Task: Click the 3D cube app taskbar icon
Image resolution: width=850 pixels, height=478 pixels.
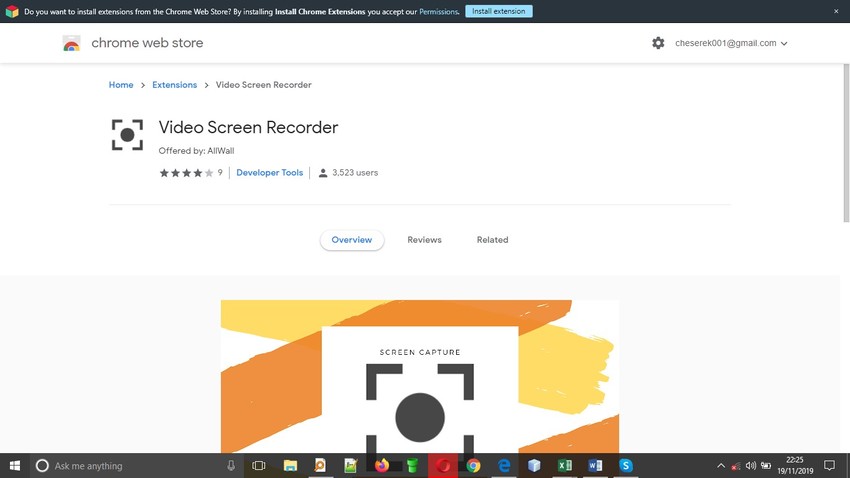Action: [x=535, y=466]
